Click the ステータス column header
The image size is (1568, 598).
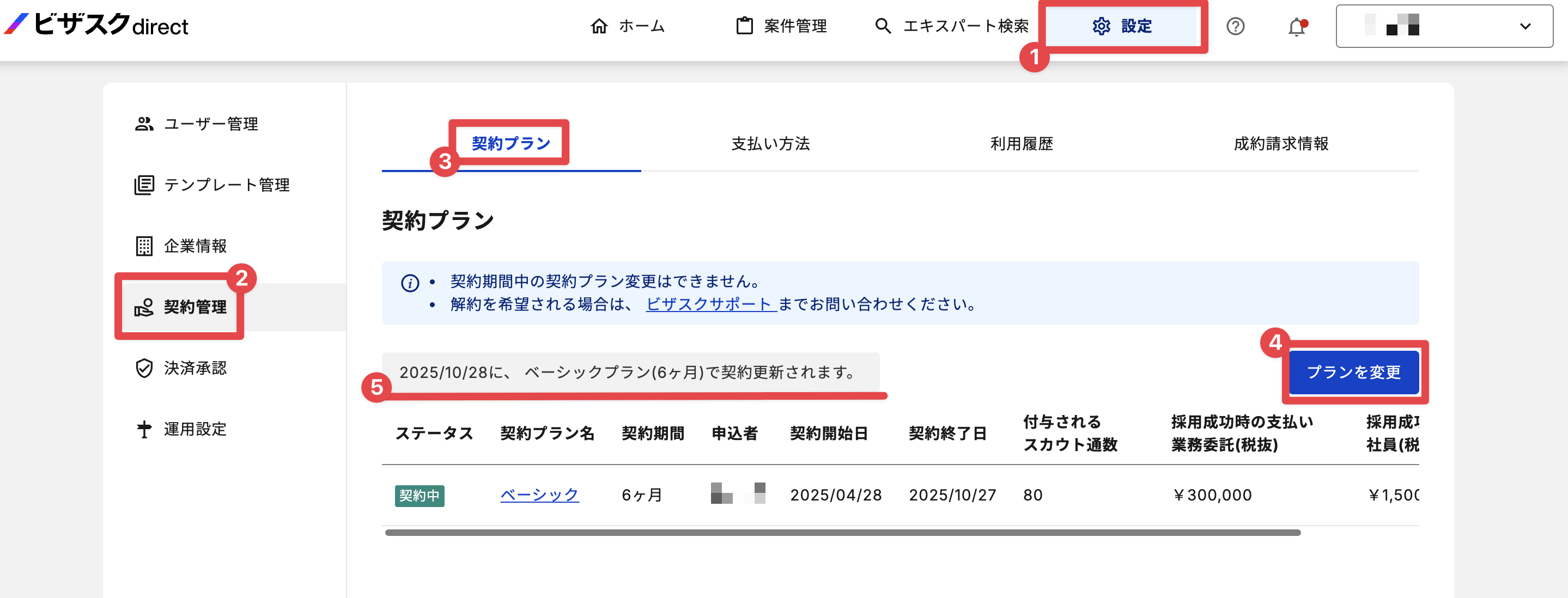click(x=434, y=433)
